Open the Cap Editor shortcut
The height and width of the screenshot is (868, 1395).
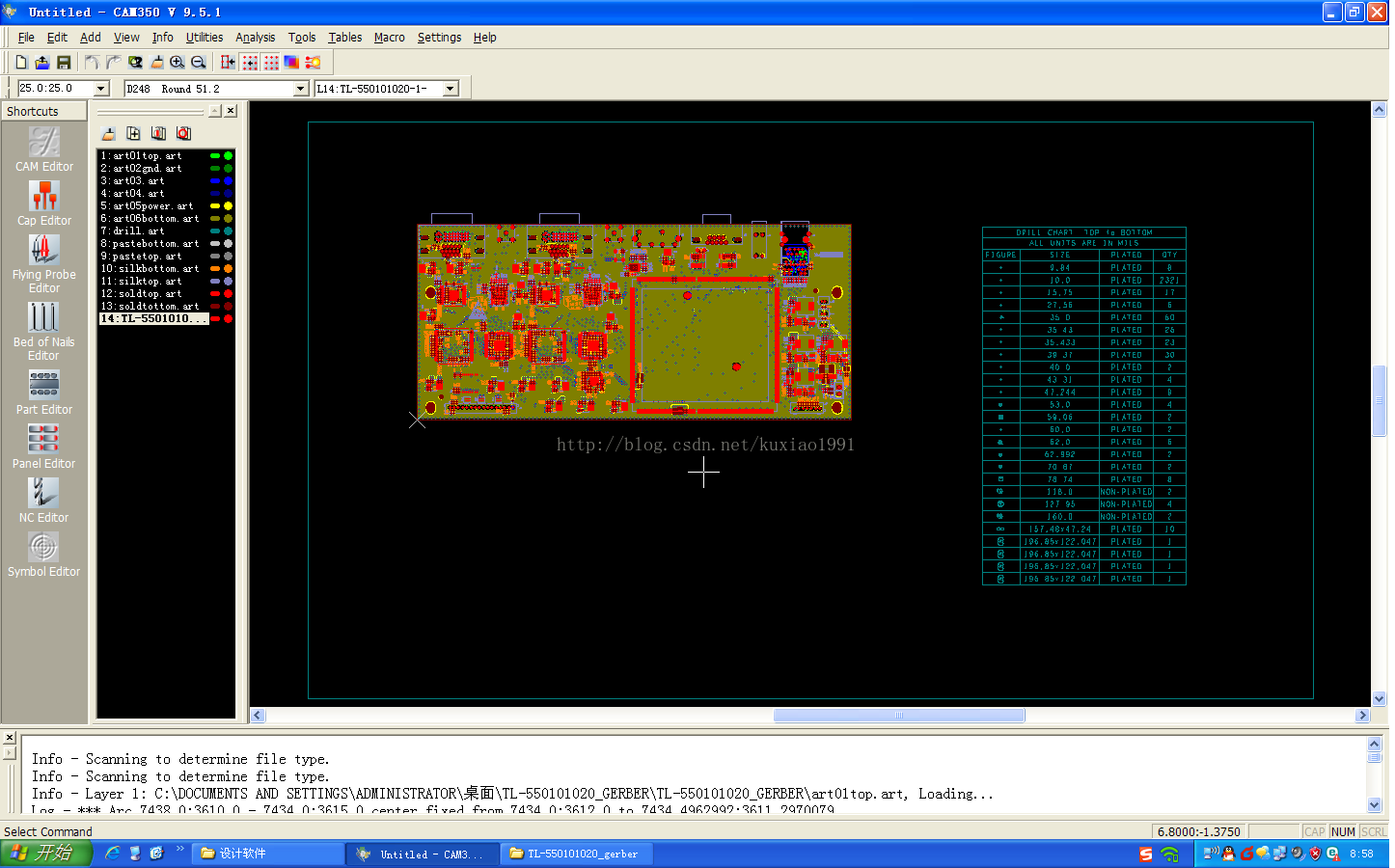pos(44,197)
